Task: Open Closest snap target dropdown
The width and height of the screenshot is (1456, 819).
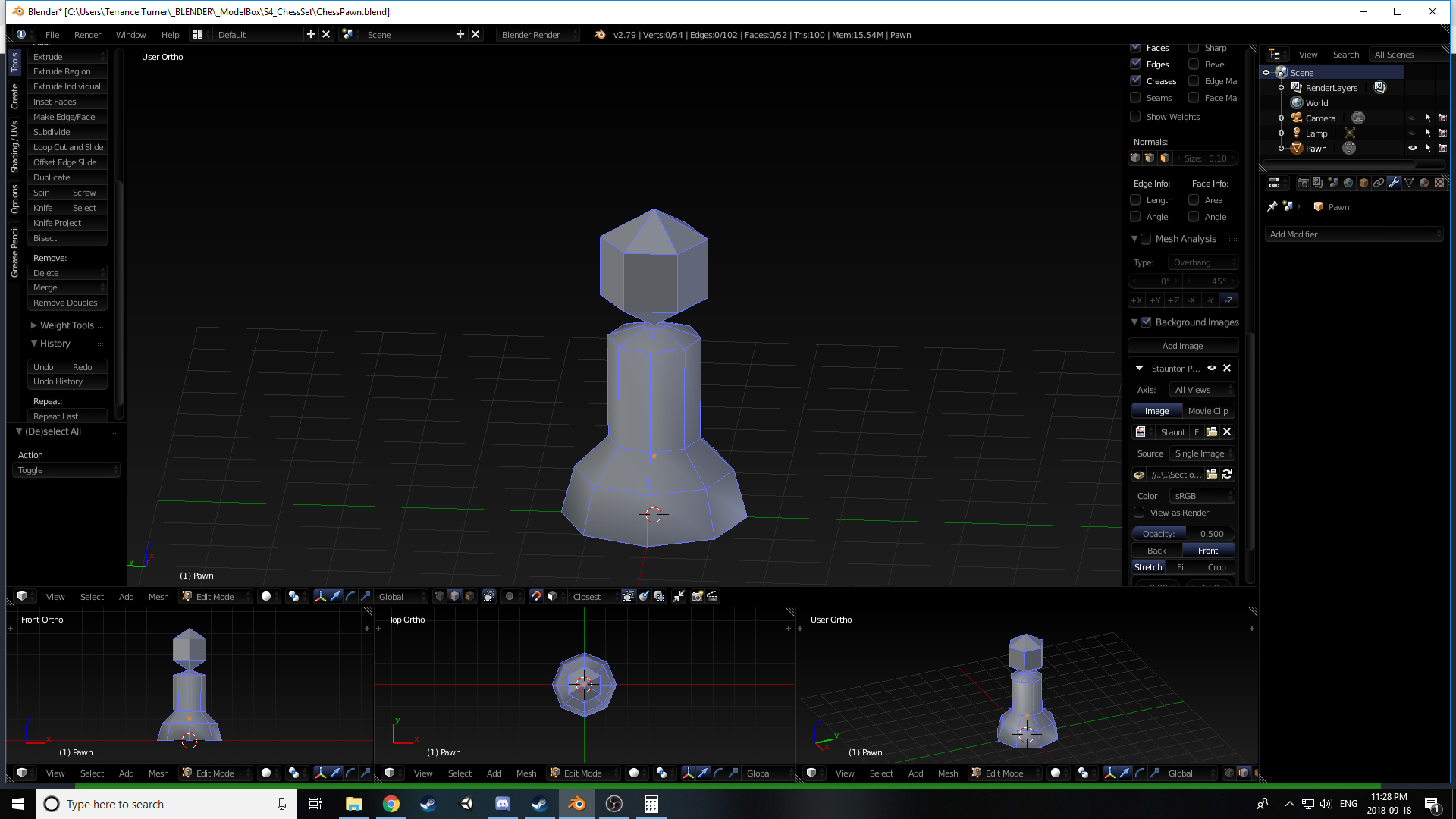Action: pos(594,597)
